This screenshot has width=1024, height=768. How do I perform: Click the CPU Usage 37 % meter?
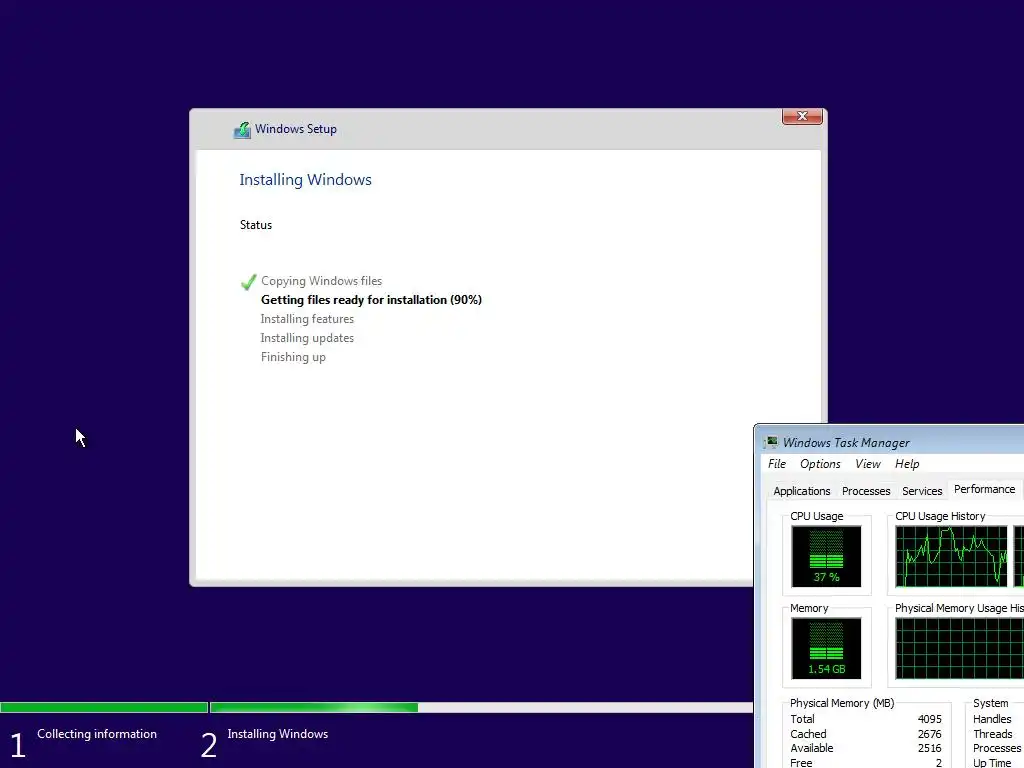tap(826, 556)
